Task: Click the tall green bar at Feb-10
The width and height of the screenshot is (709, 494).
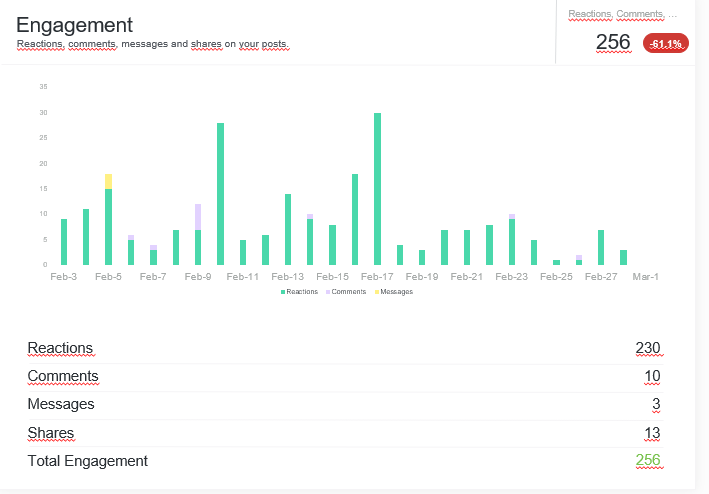Action: (x=220, y=193)
